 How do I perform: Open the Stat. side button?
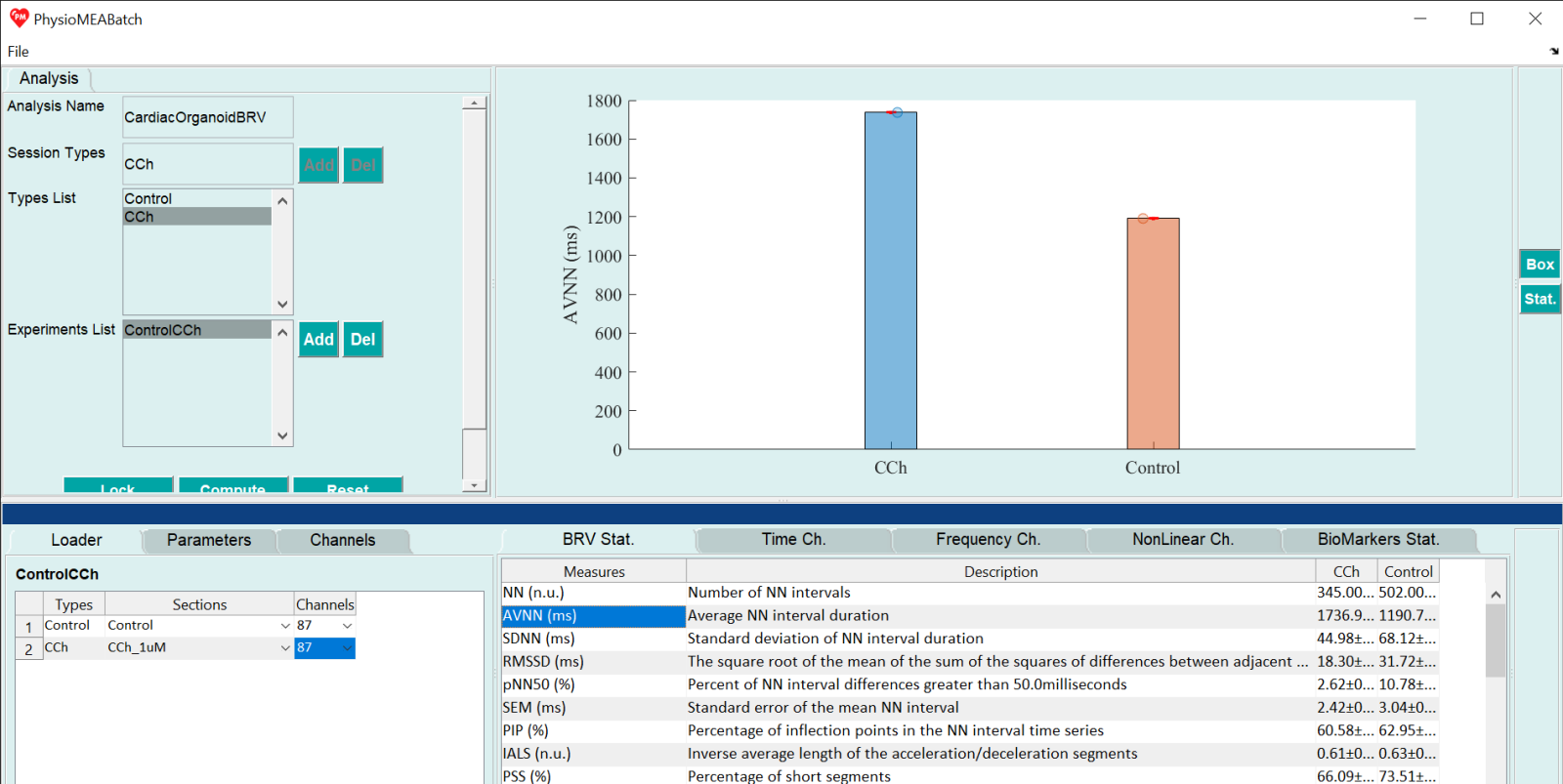click(1540, 299)
